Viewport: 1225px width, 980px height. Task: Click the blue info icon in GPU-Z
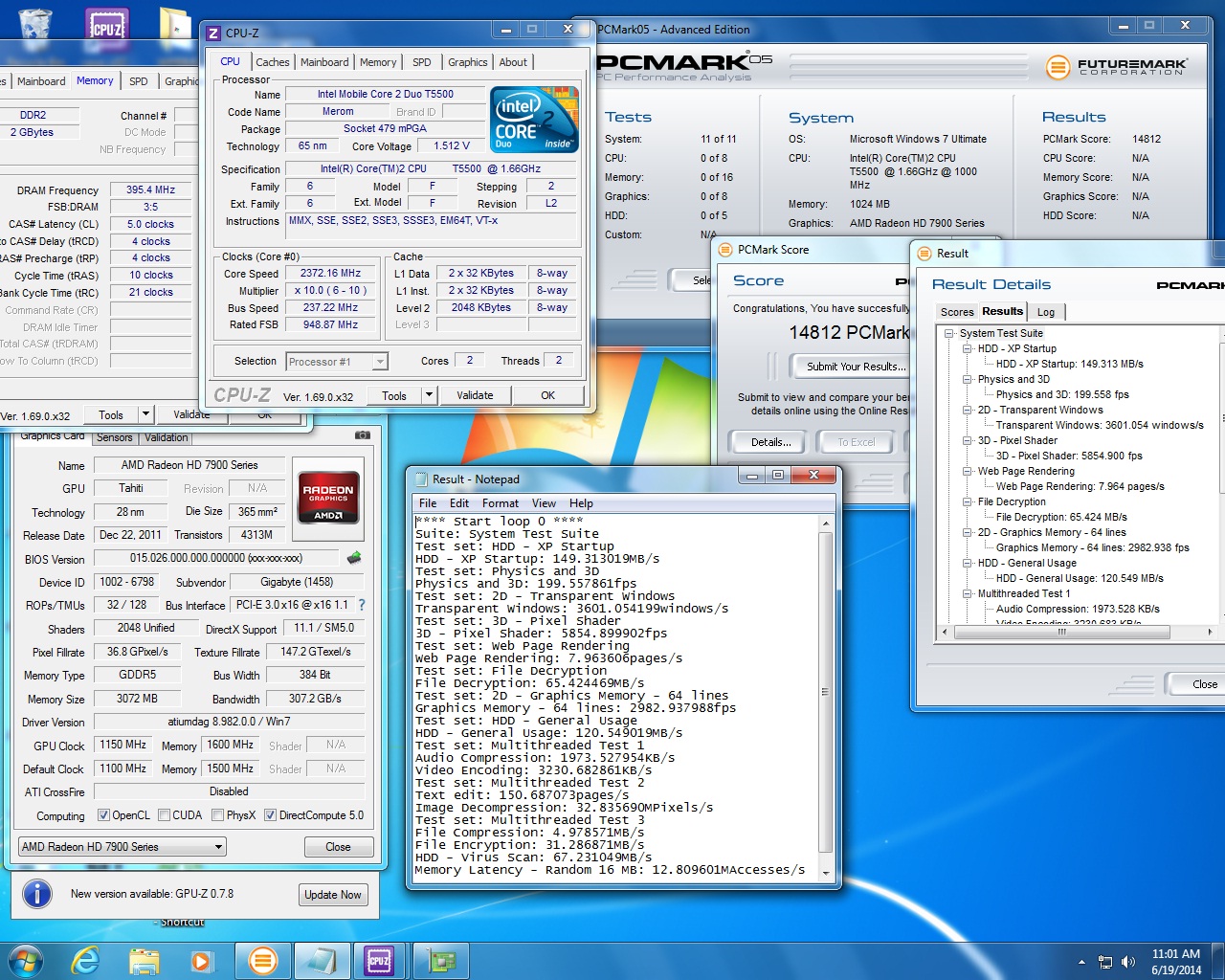(37, 894)
